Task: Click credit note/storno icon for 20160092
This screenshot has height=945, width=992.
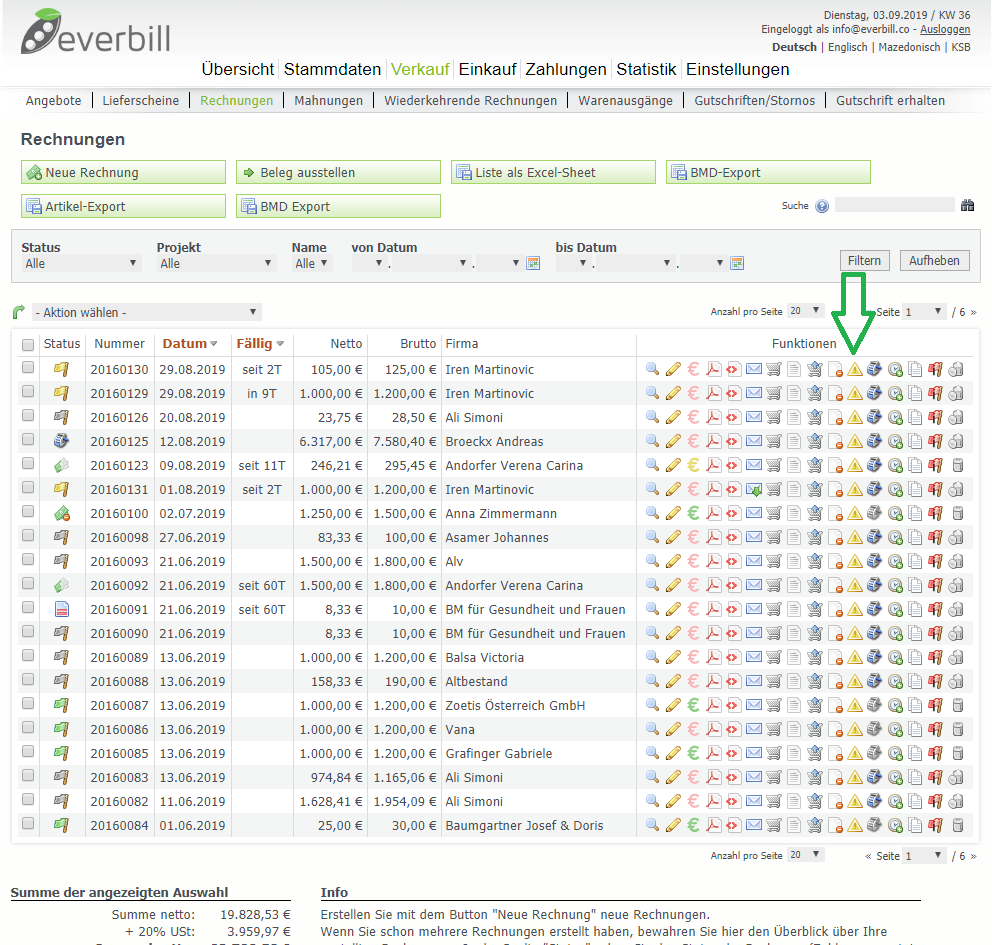Action: click(835, 586)
